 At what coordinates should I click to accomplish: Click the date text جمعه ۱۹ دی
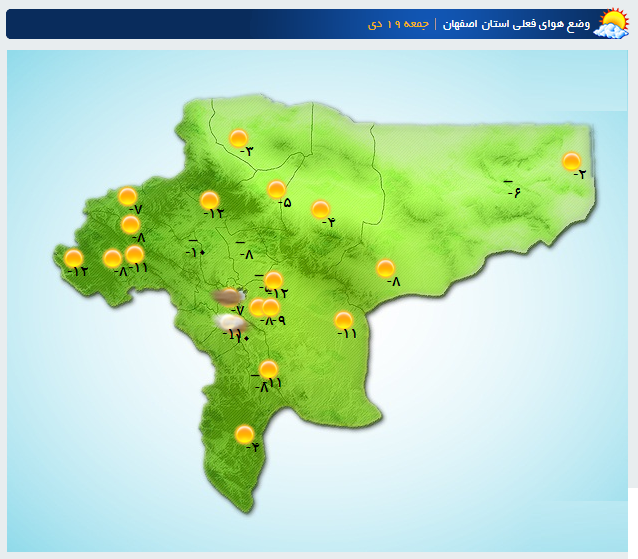tap(398, 24)
